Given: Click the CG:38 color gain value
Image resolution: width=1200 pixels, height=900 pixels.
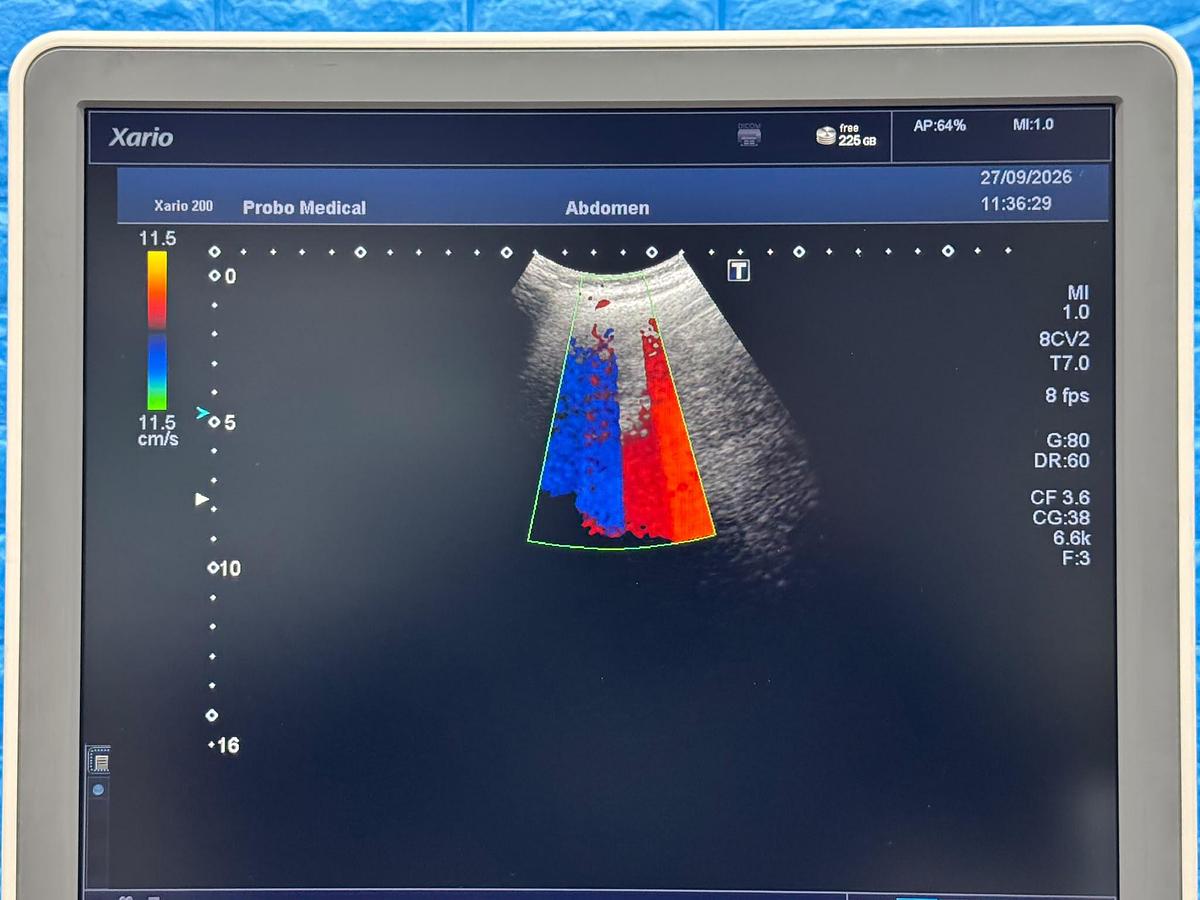Looking at the screenshot, I should (1061, 517).
